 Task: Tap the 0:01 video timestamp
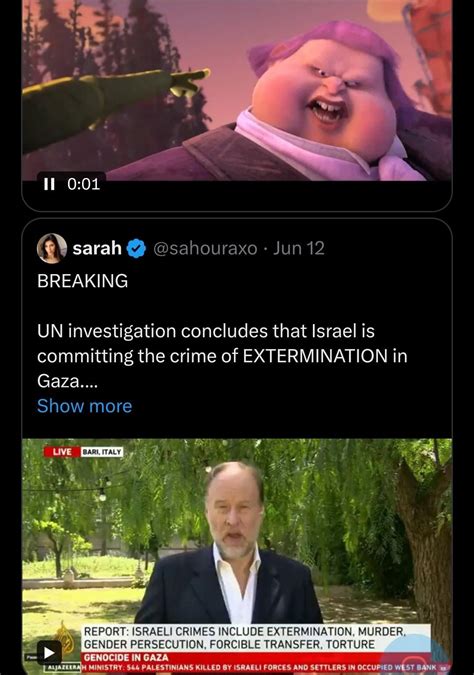point(84,184)
